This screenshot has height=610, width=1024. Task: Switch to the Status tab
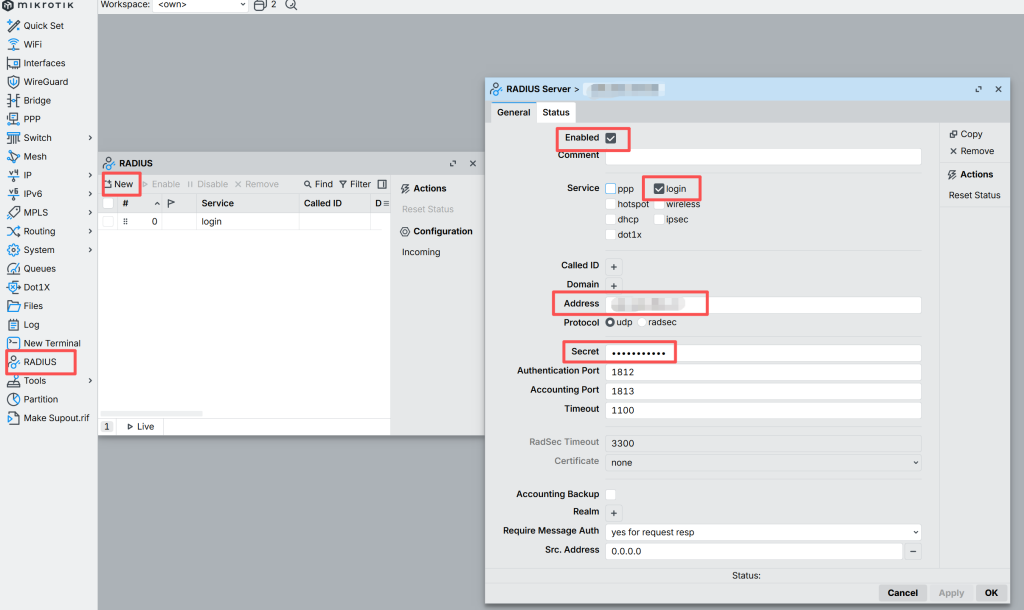point(556,113)
